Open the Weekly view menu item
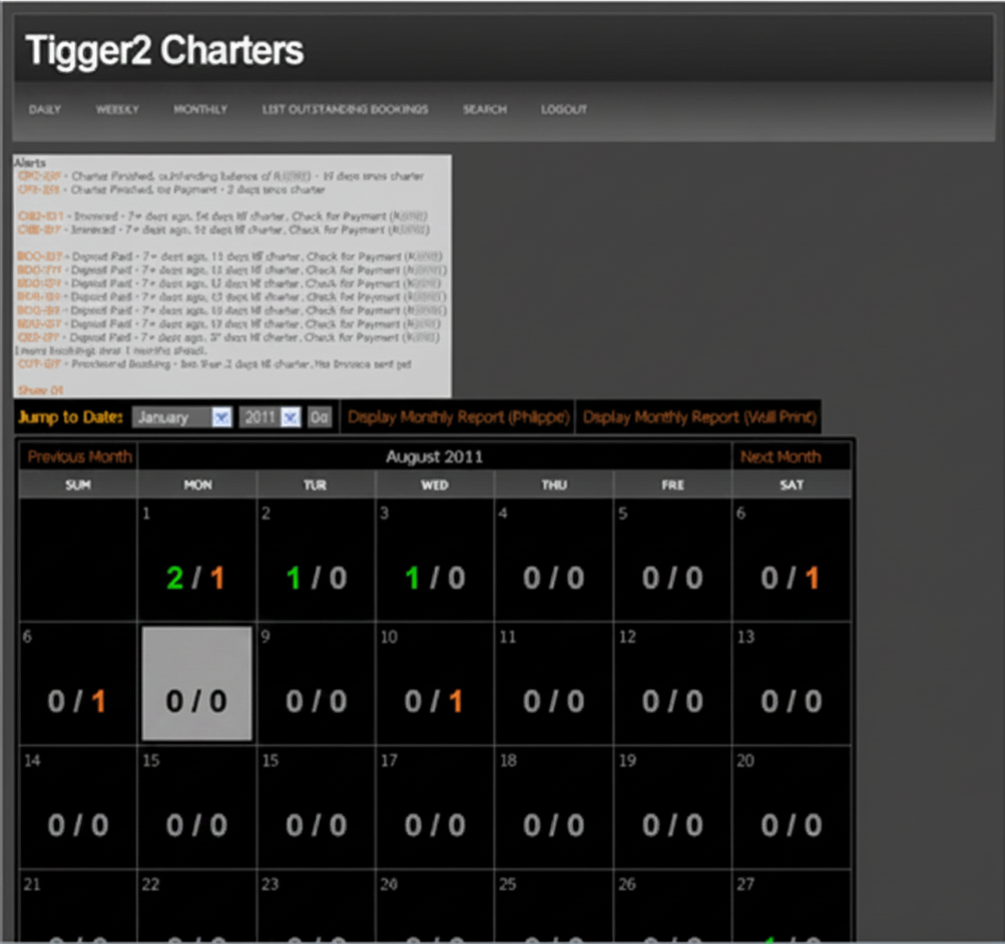The width and height of the screenshot is (1005, 944). point(117,110)
